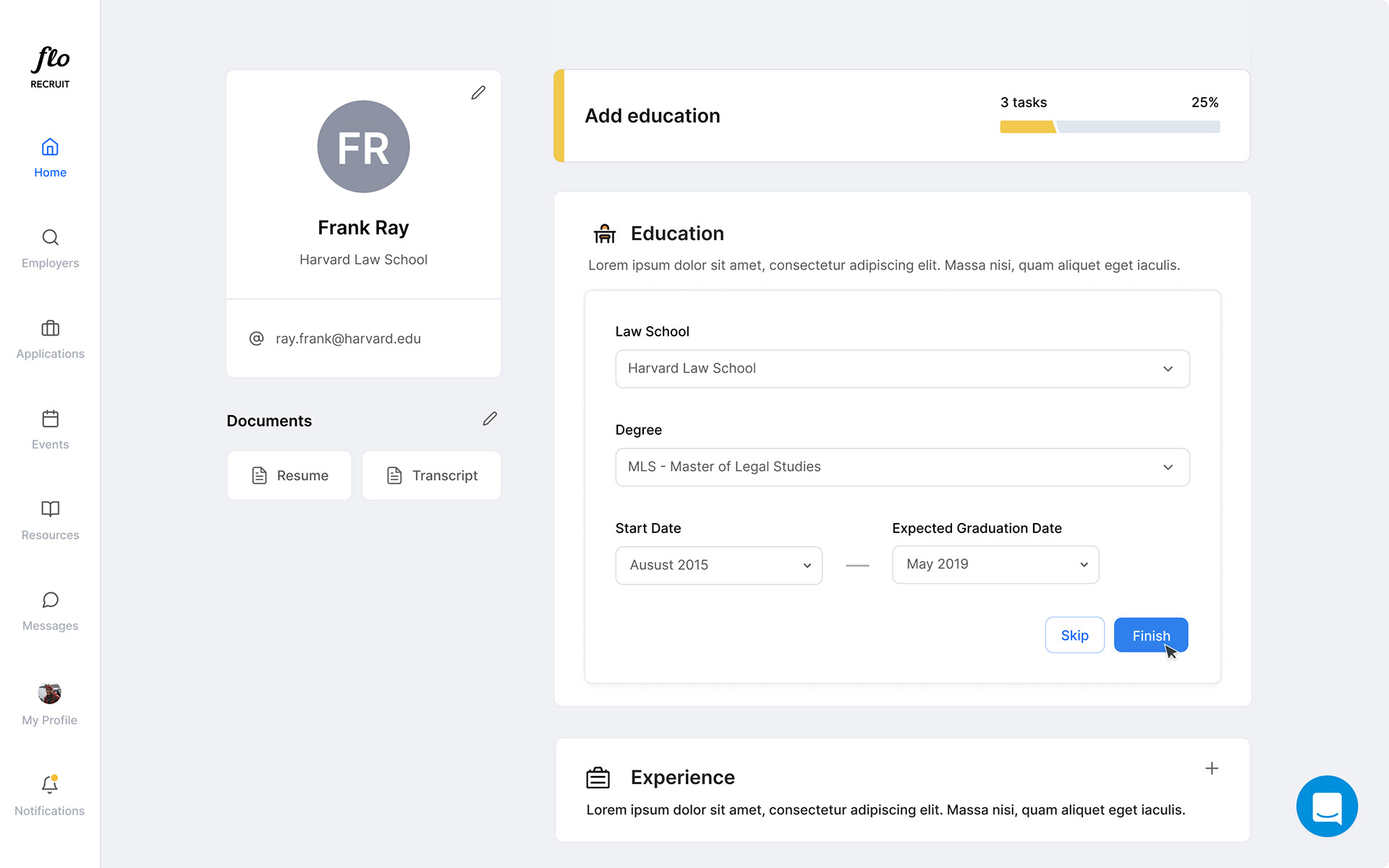1389x868 pixels.
Task: Open Expected Graduation Date dropdown
Action: click(x=995, y=565)
